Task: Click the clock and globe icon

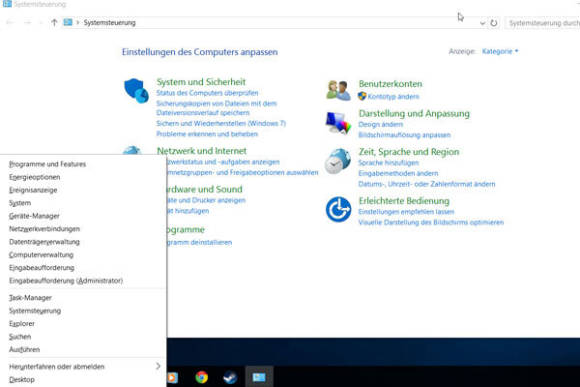Action: (x=338, y=161)
